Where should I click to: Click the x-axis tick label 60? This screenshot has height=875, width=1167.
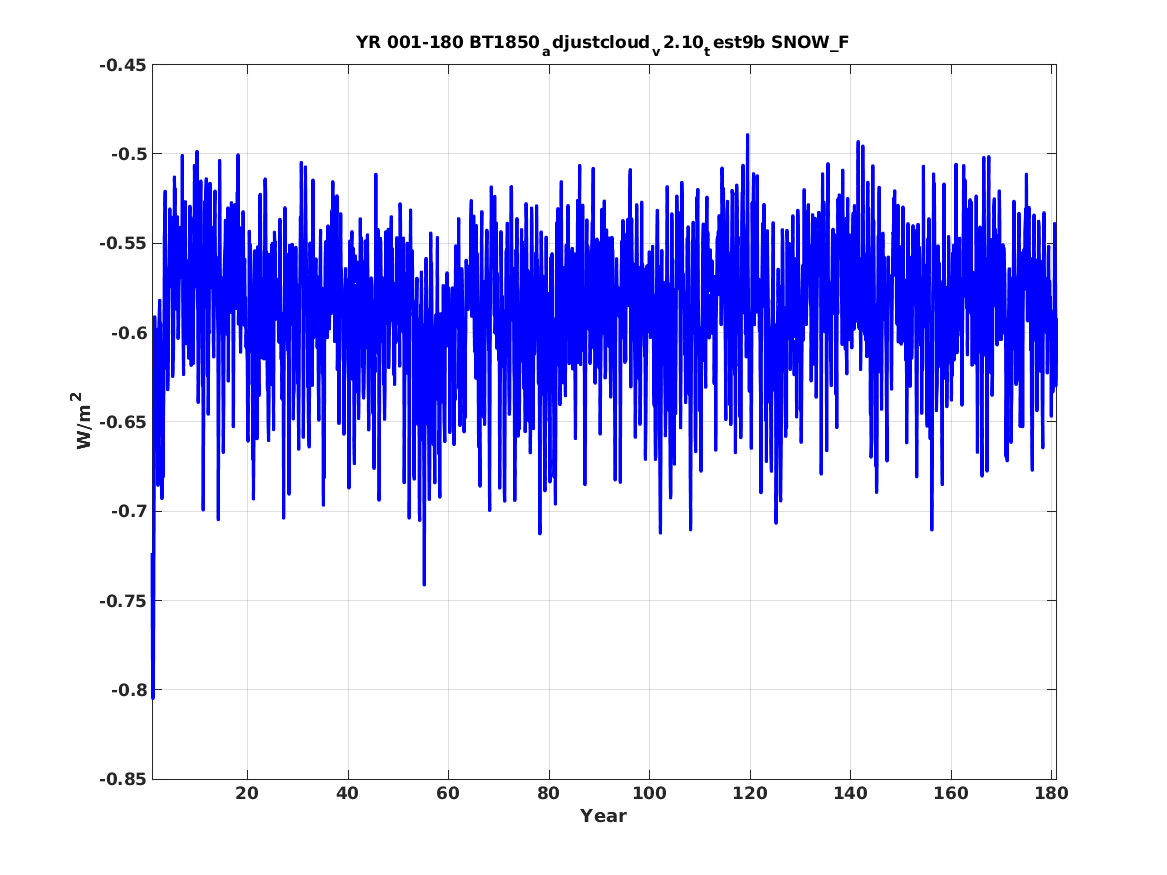pyautogui.click(x=448, y=793)
